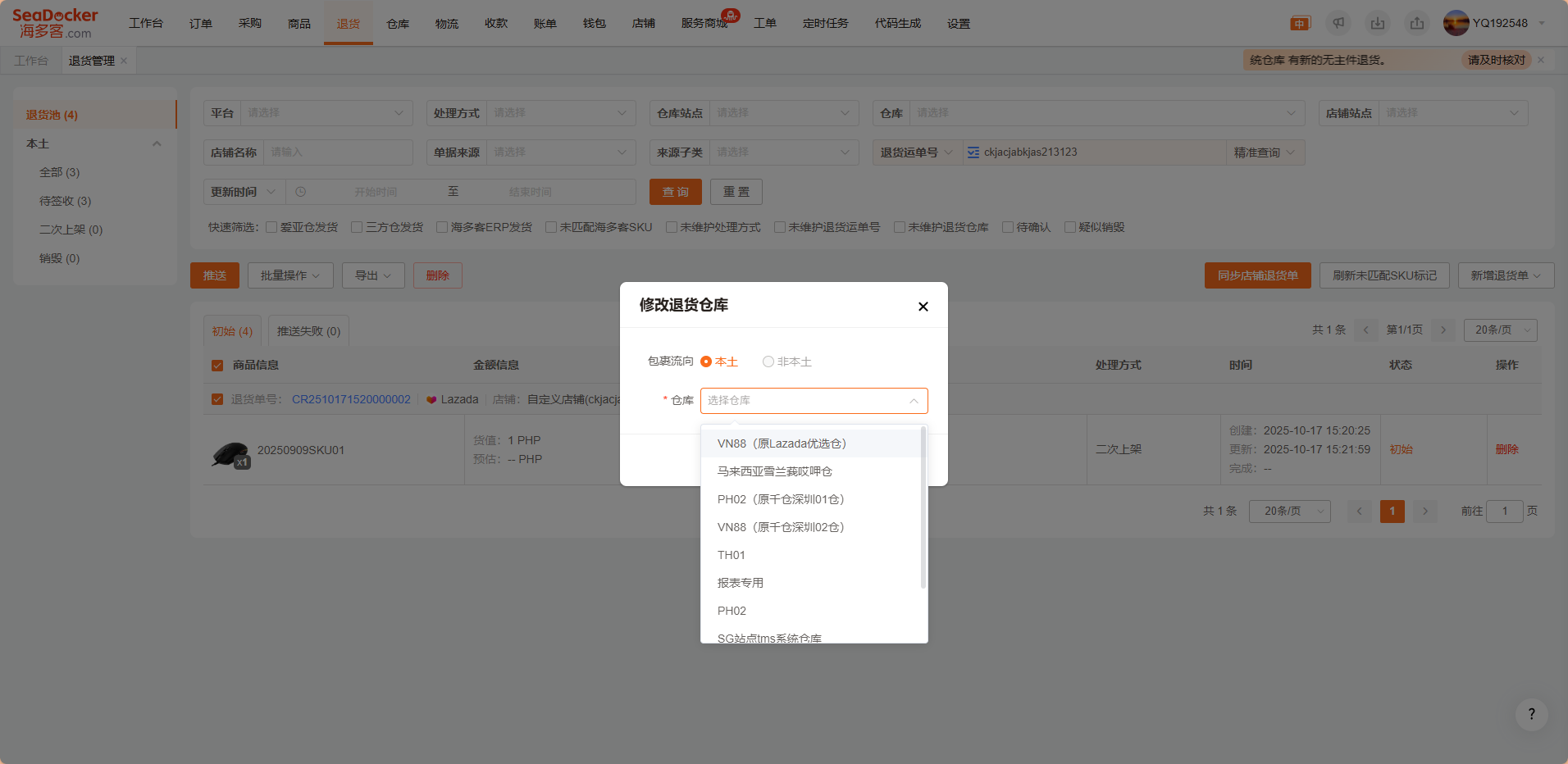
Task: Click the 同步店铺退货单 button
Action: (x=1257, y=275)
